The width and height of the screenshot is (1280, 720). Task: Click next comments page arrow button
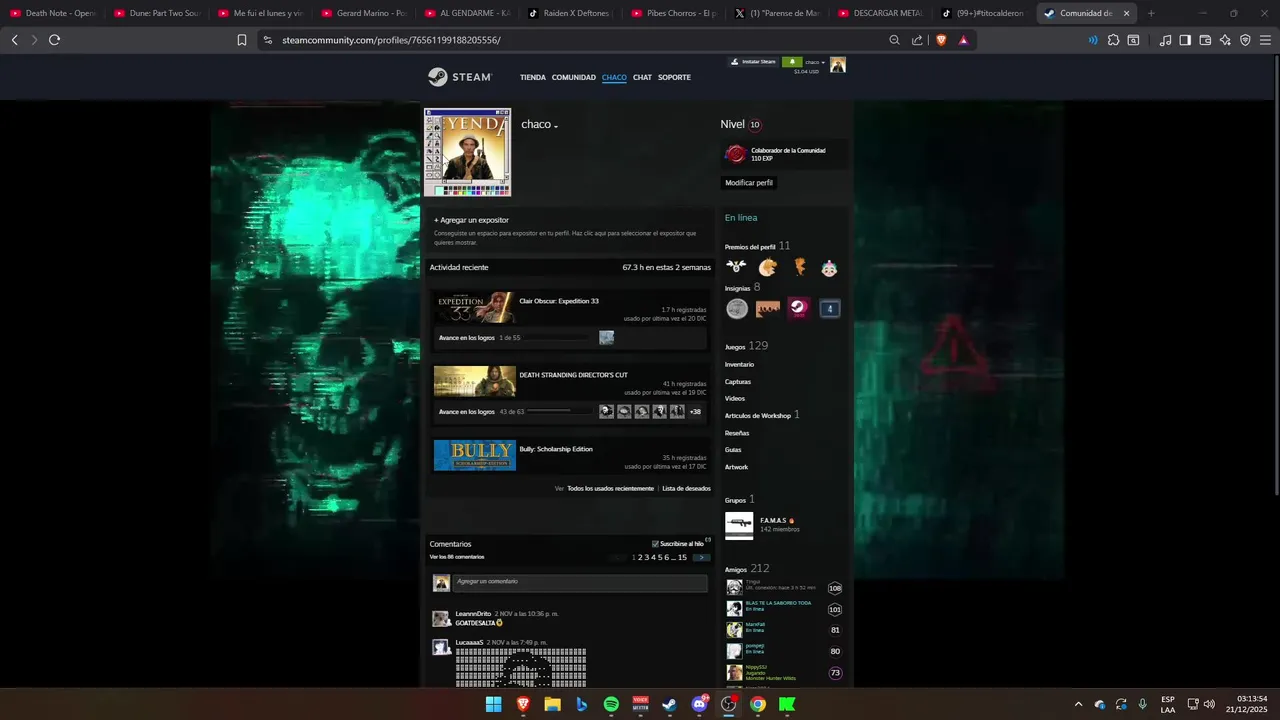point(701,557)
